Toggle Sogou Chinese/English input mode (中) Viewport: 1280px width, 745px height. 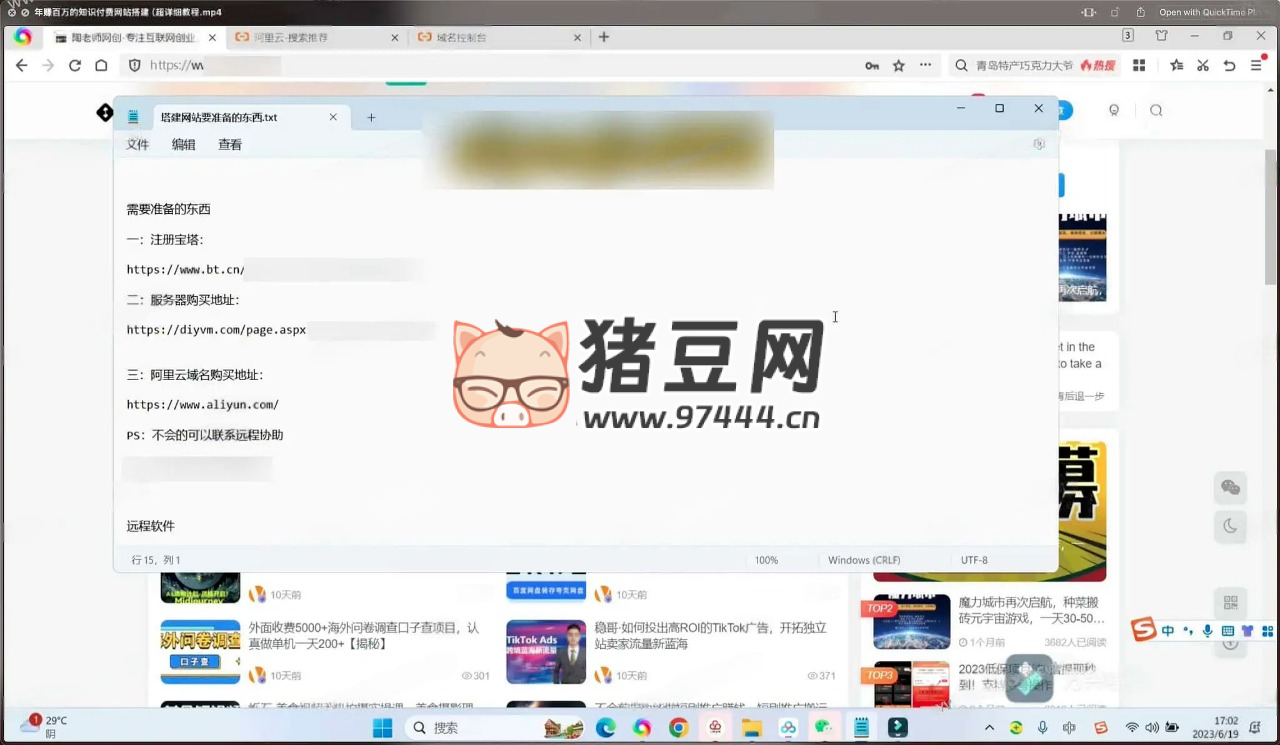(x=1168, y=630)
